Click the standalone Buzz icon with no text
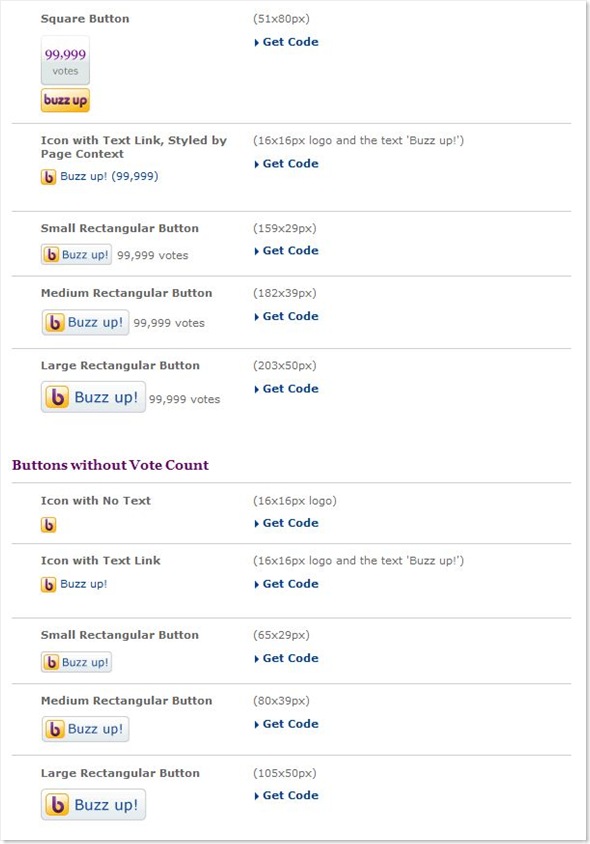The image size is (590, 844). (x=48, y=525)
